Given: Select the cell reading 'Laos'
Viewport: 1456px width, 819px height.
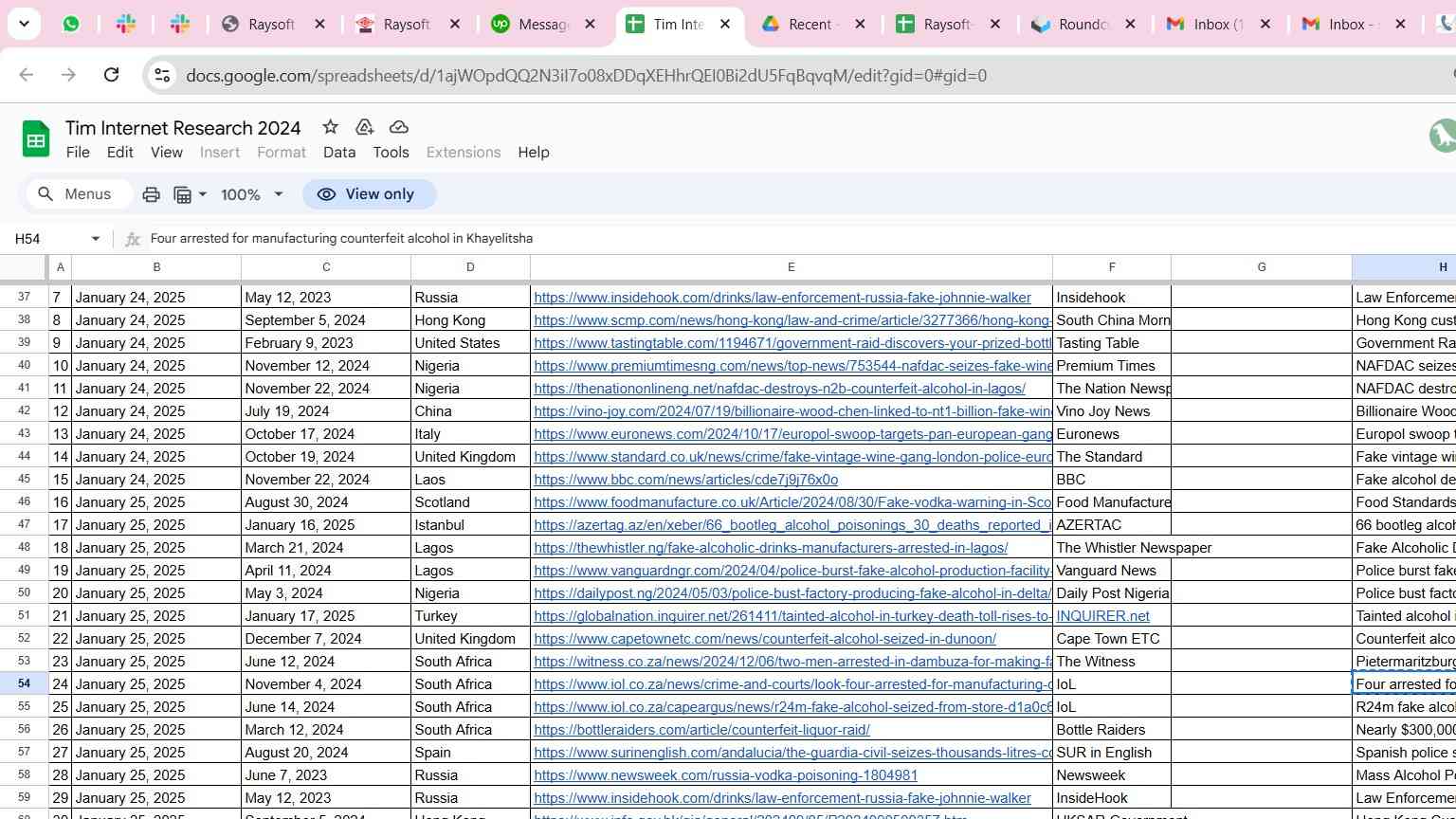Looking at the screenshot, I should click(x=470, y=479).
